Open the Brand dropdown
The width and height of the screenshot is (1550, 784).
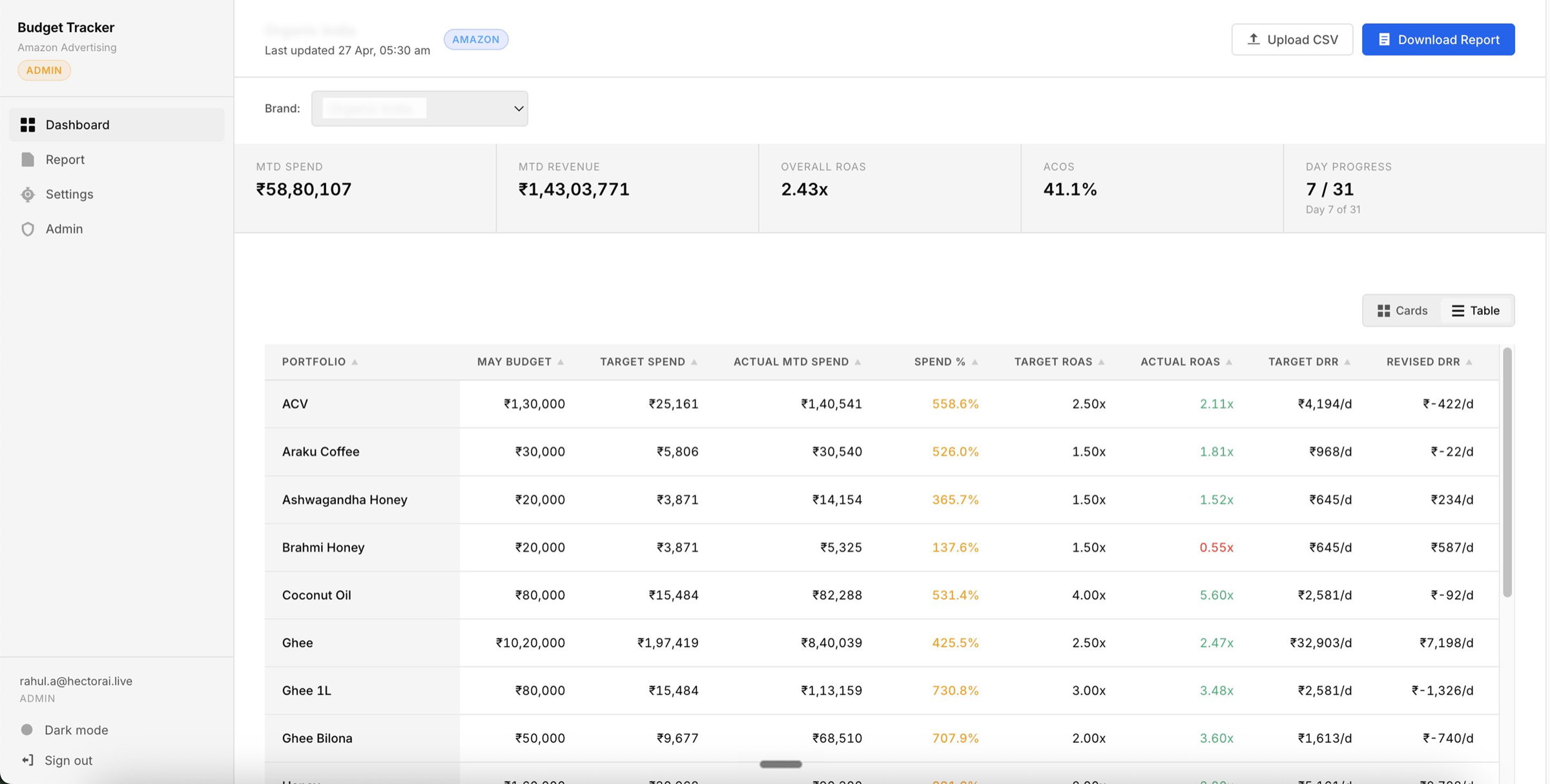point(420,108)
